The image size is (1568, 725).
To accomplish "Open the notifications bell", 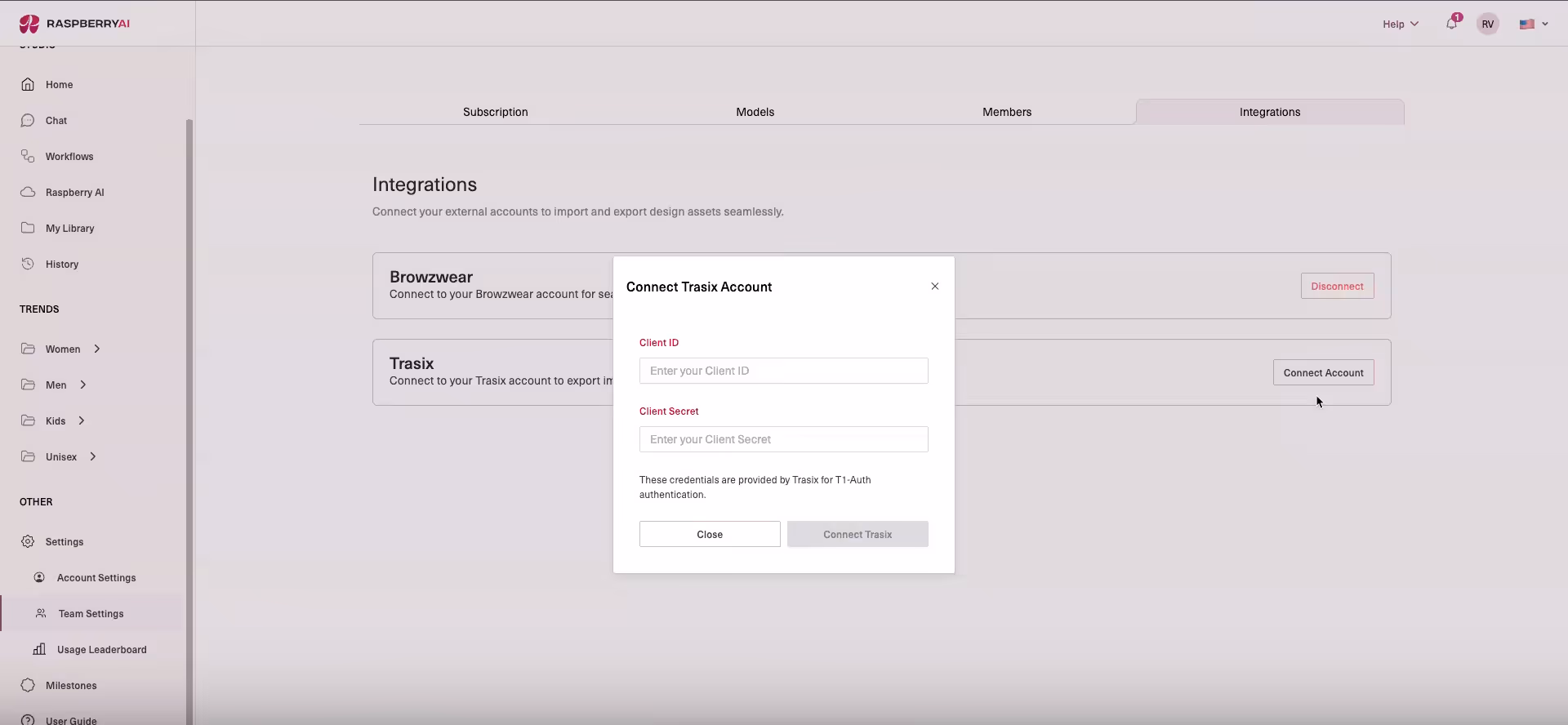I will coord(1452,23).
